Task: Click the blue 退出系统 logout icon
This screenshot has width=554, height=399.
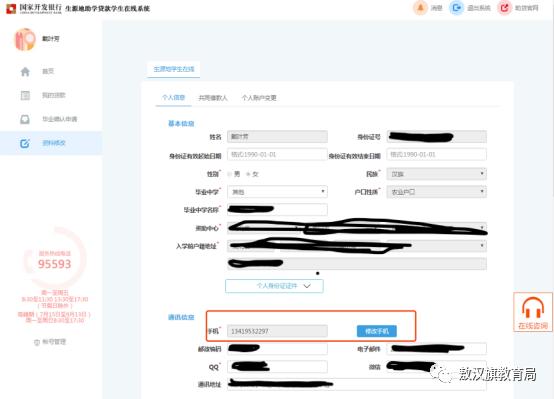Action: coord(456,8)
